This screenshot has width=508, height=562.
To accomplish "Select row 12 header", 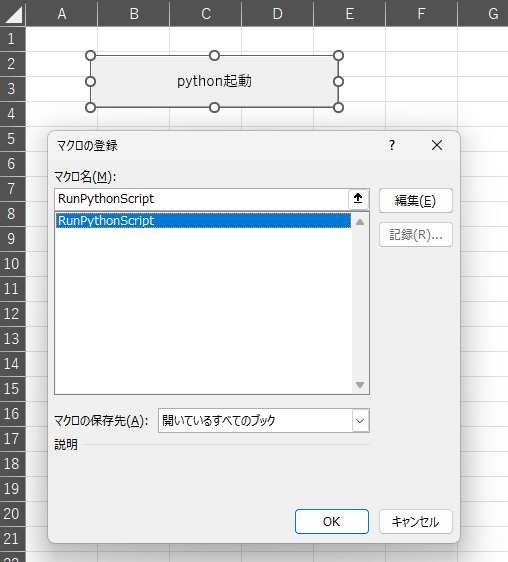I will 13,314.
